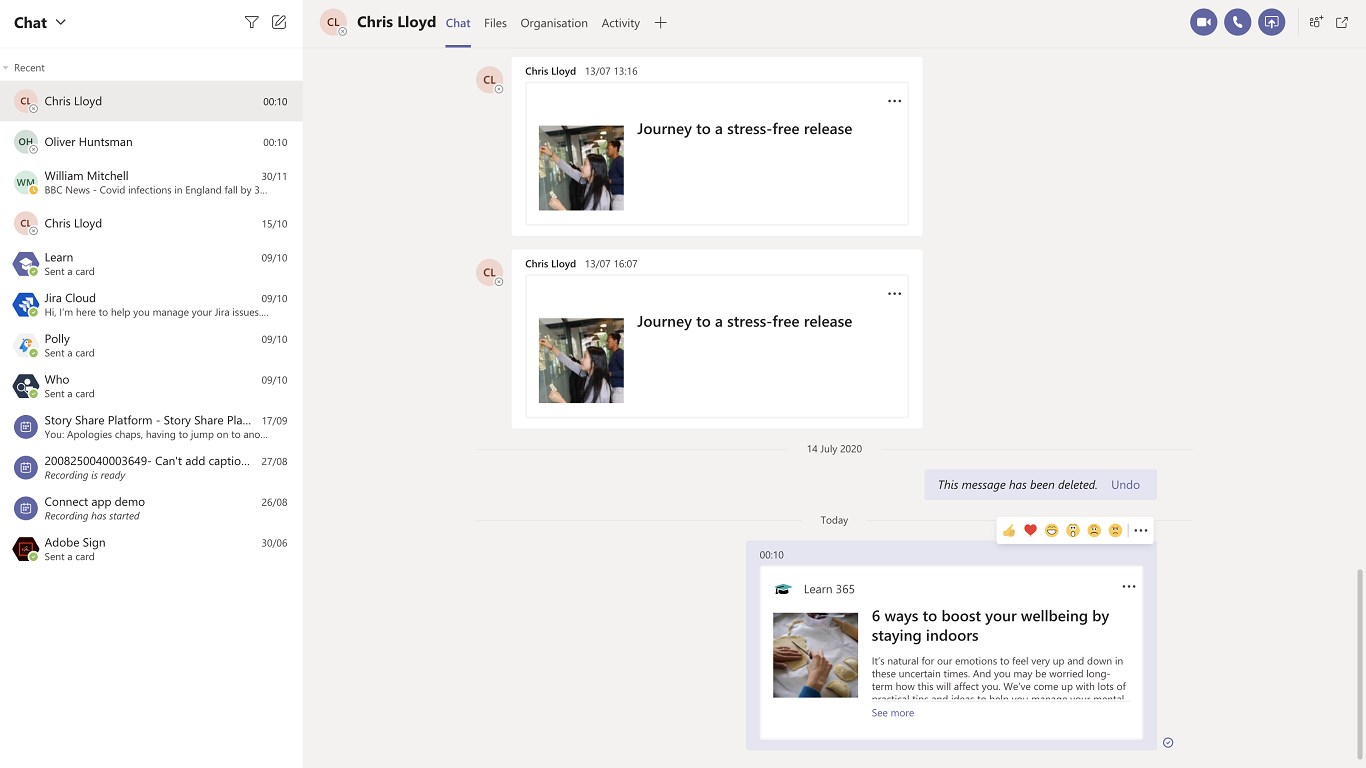Add a new tab with plus icon
The height and width of the screenshot is (768, 1366).
tap(660, 23)
